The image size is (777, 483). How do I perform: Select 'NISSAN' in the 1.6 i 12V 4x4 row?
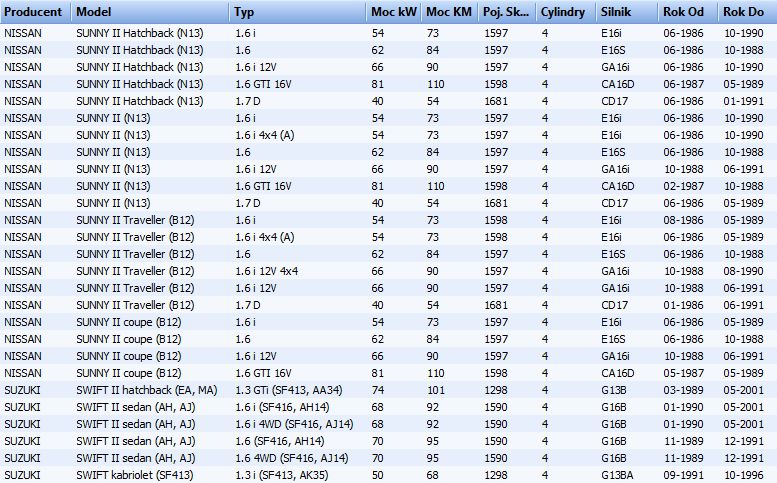point(23,271)
